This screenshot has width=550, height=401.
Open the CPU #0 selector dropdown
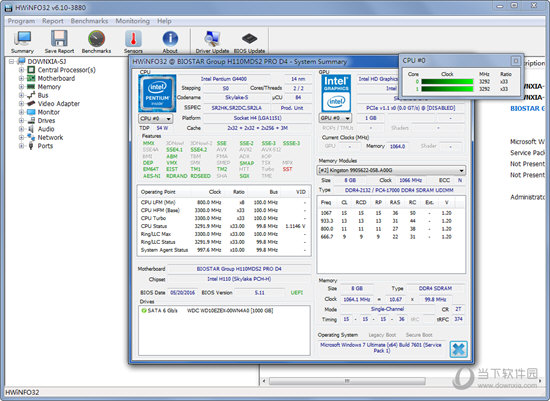[x=155, y=119]
